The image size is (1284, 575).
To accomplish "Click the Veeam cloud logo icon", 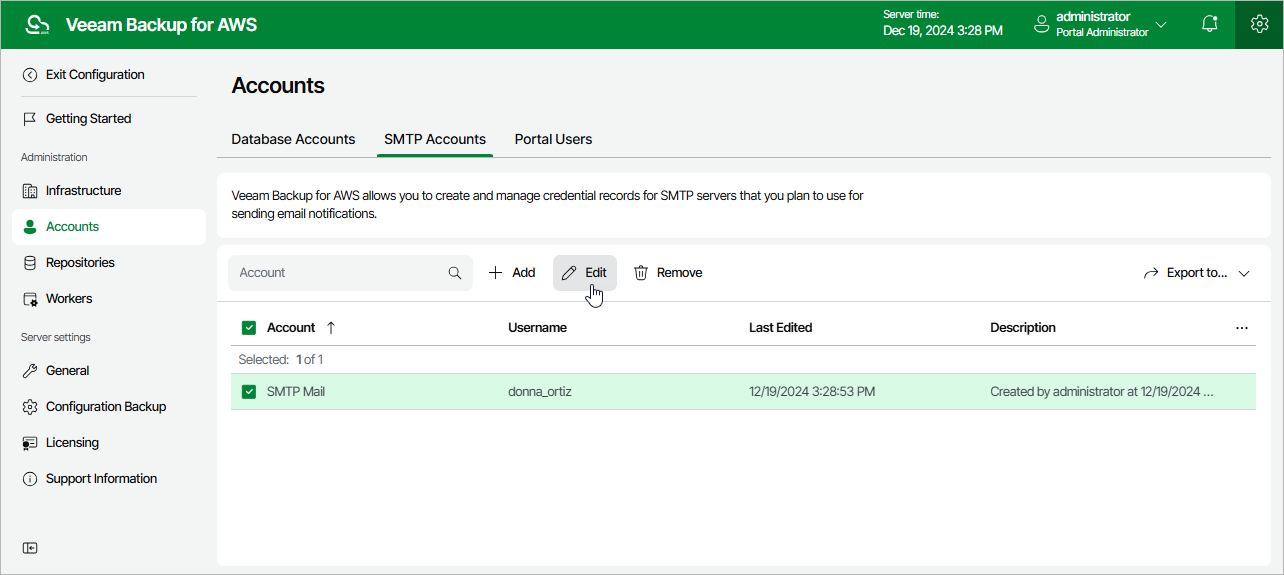I will [x=37, y=25].
